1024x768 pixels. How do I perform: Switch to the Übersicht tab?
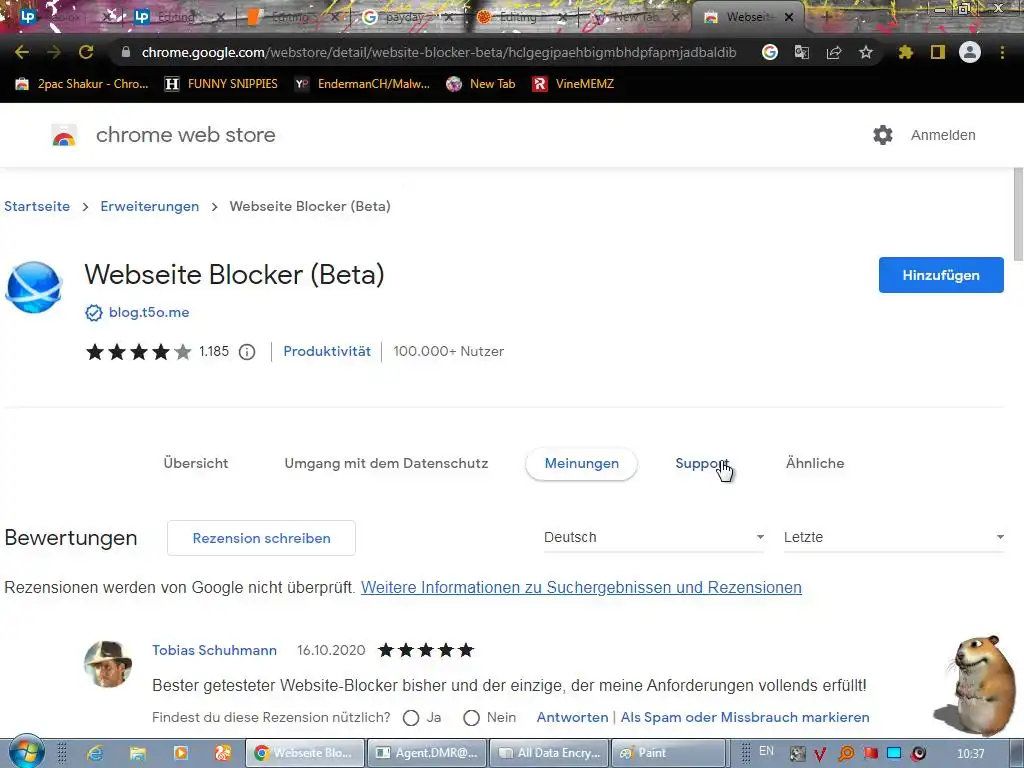tap(196, 464)
